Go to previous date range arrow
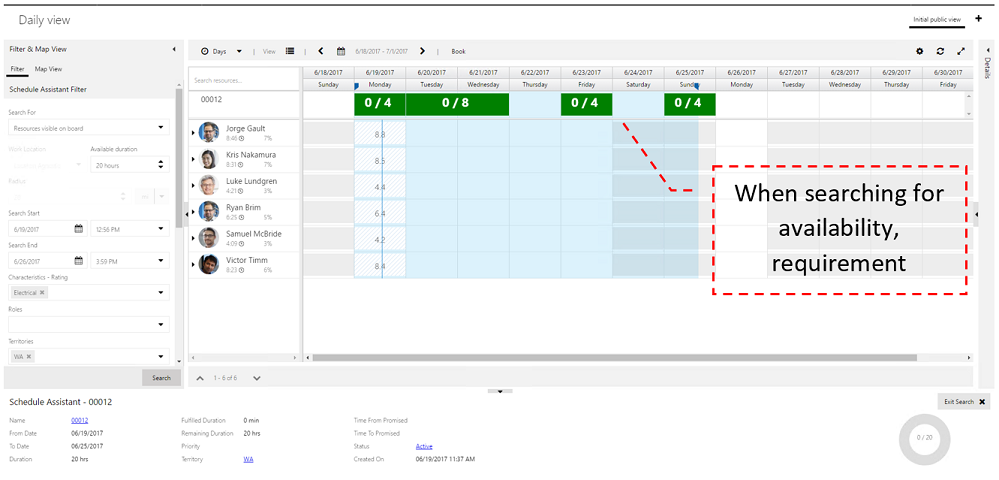Screen dimensions: 999x480 pos(320,51)
